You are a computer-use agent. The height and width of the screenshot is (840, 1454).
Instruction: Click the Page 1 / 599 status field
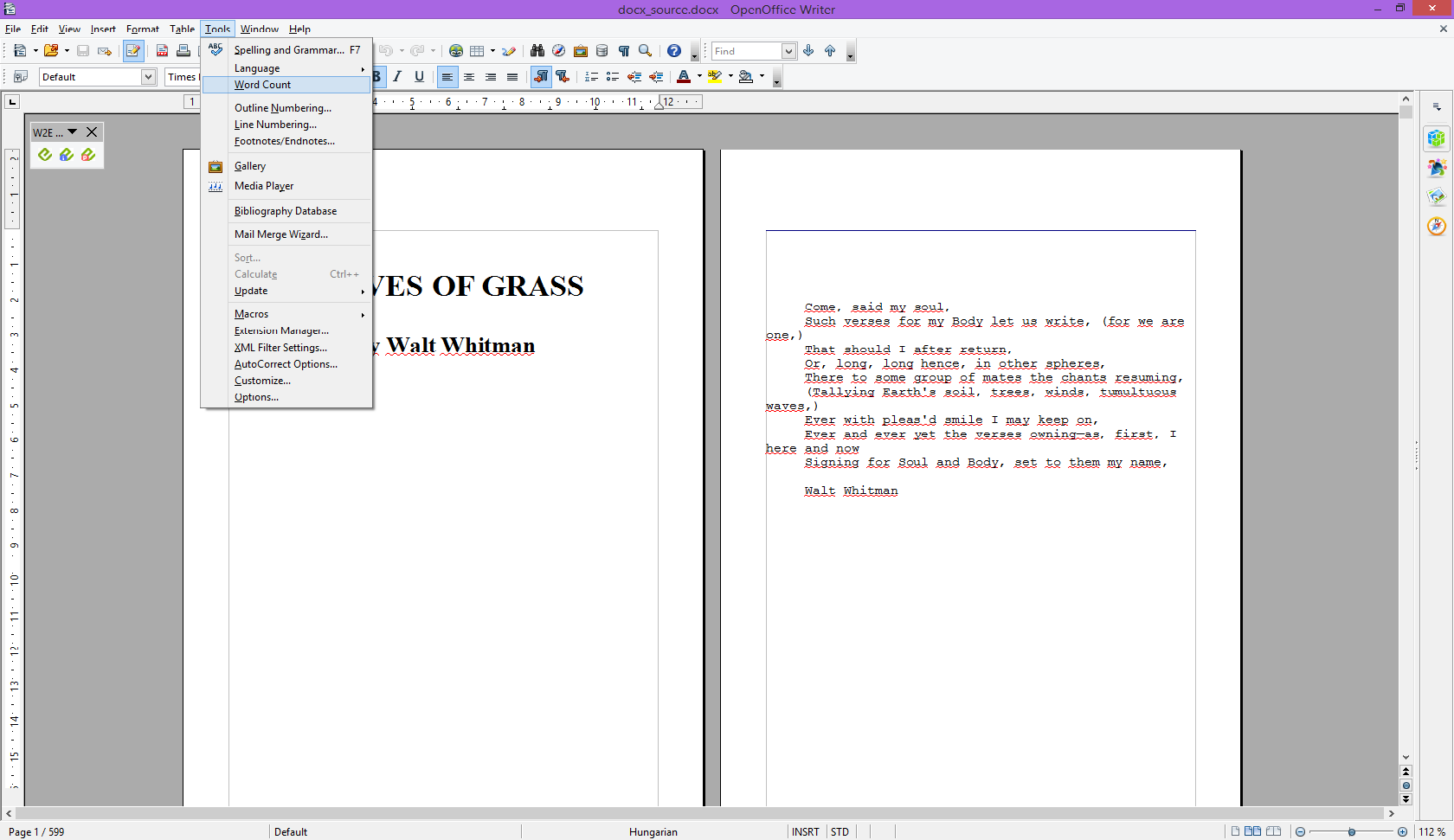[x=36, y=831]
